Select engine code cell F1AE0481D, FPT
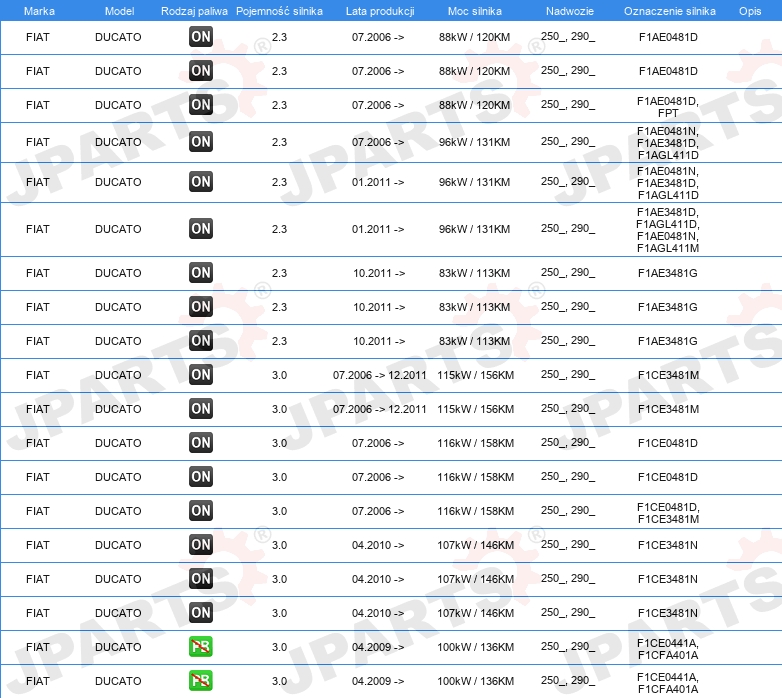This screenshot has width=782, height=698. click(x=668, y=107)
